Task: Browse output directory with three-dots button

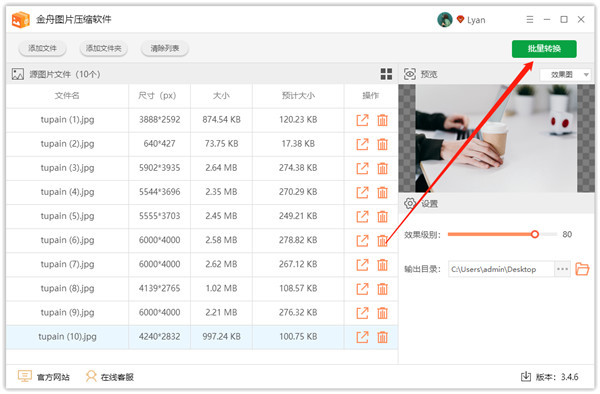Action: [562, 269]
